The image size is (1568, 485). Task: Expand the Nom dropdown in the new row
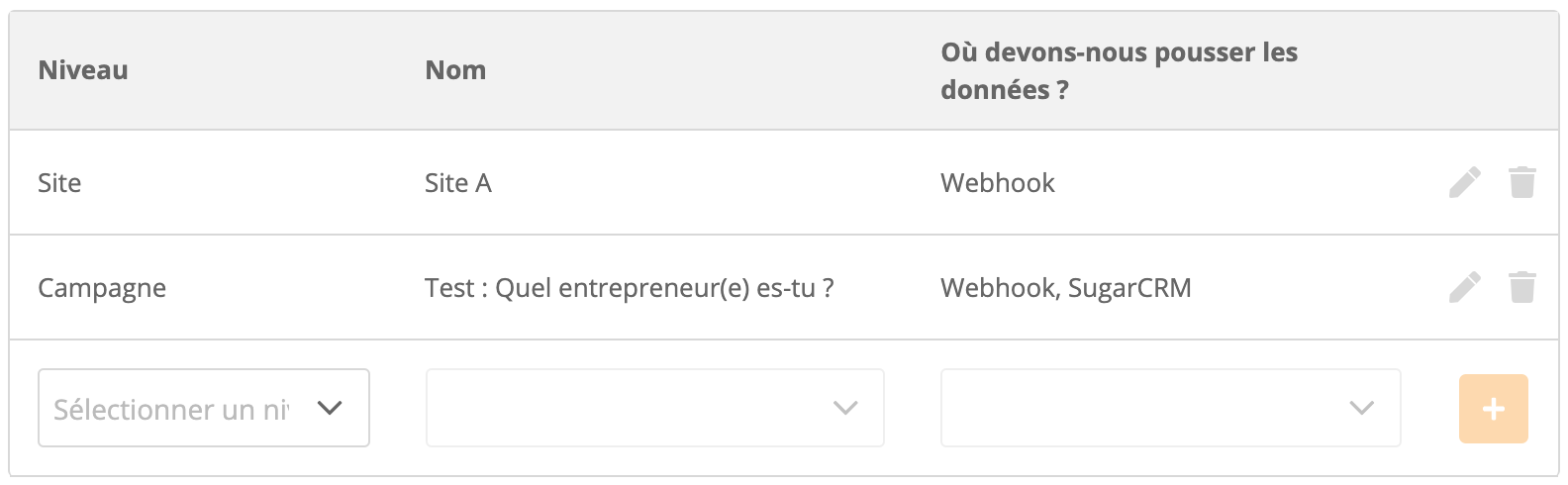coord(654,408)
